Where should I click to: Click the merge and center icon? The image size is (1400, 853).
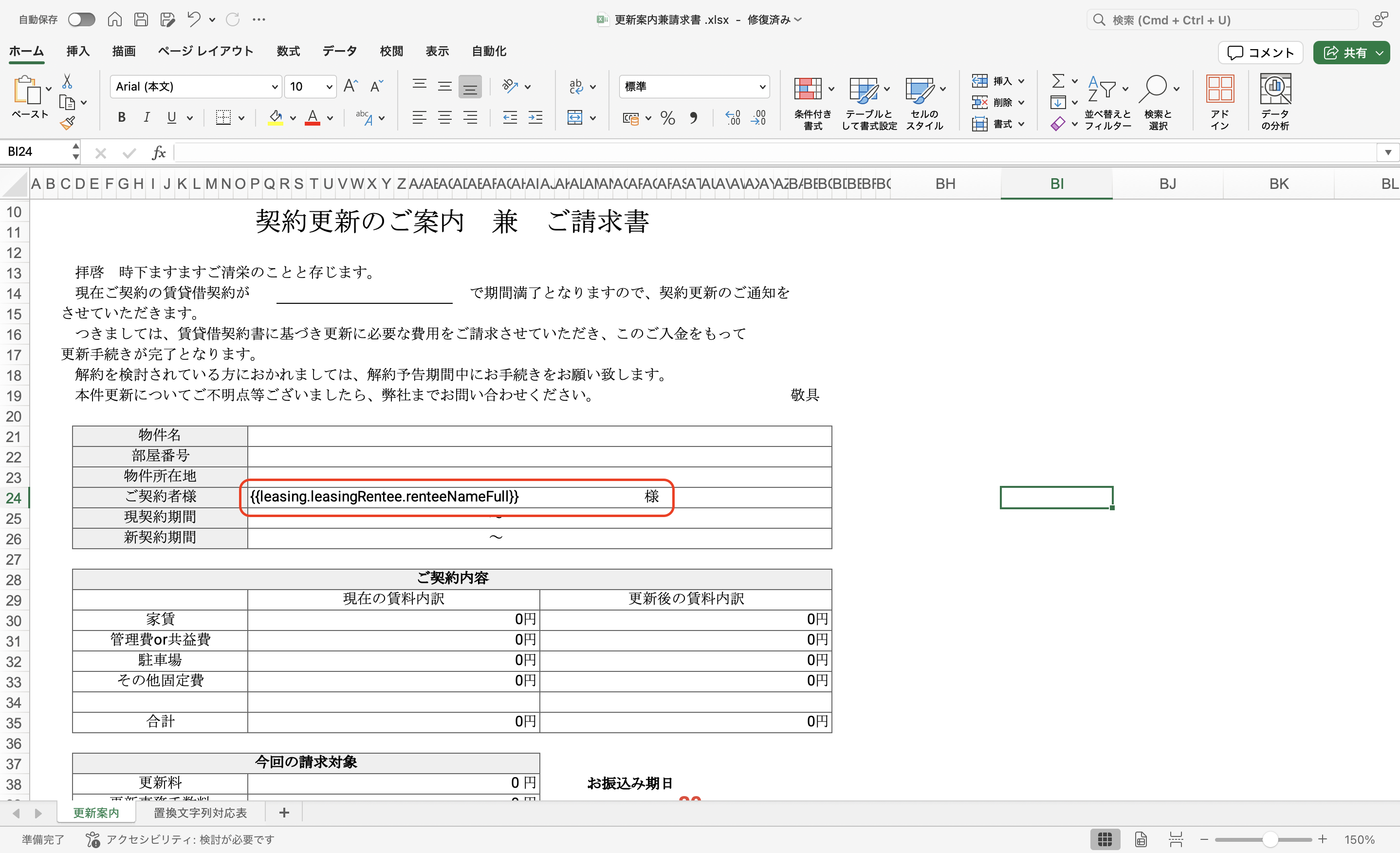575,118
